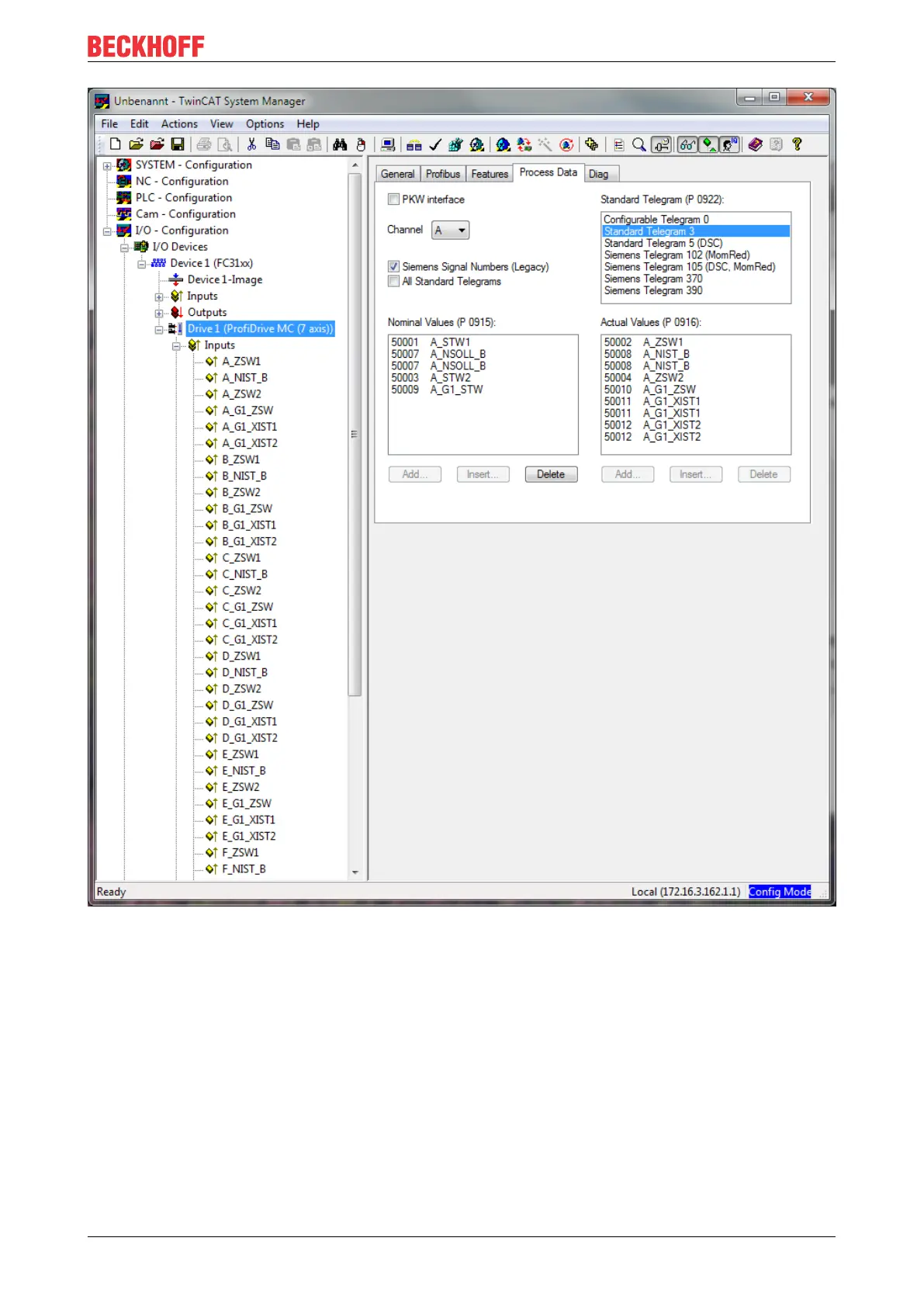This screenshot has height=1307, width=924.
Task: Click the Generate Mappings toolbar icon
Action: 414,144
